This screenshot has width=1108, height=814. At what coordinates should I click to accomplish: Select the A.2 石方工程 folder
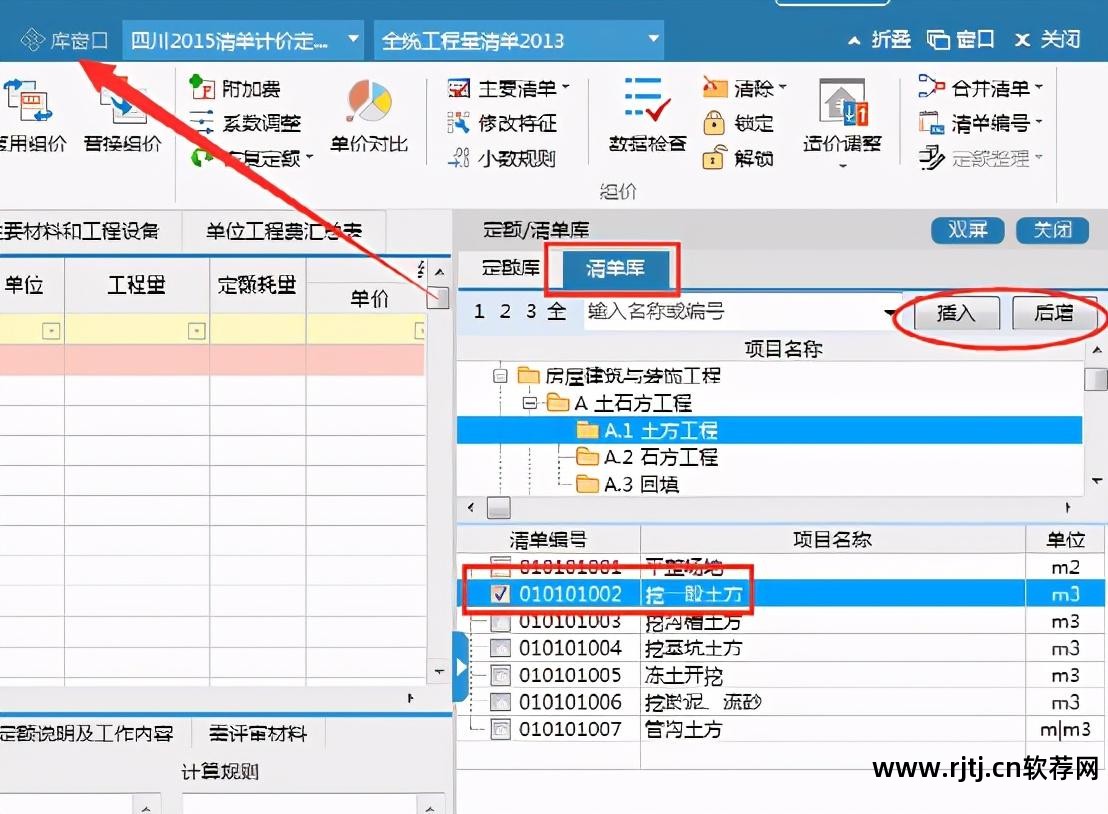(x=647, y=457)
